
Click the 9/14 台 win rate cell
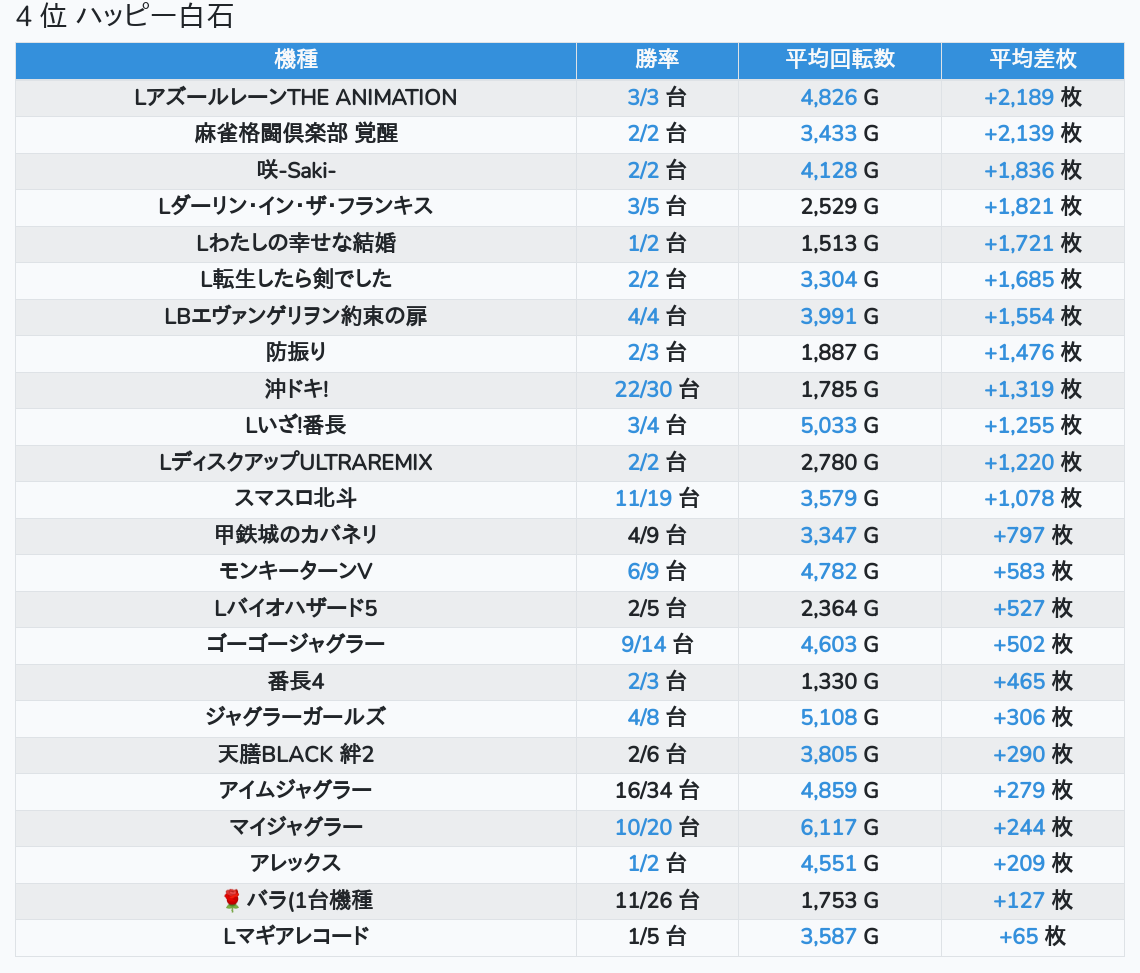click(x=657, y=645)
